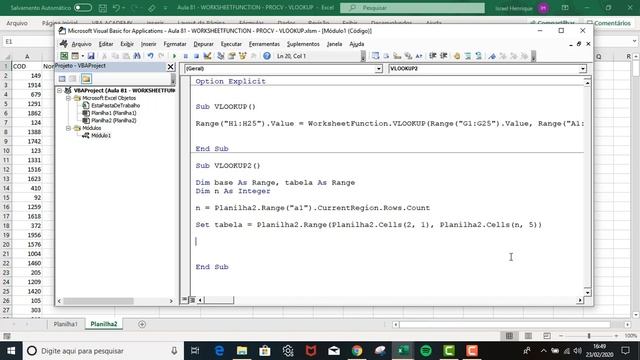Toggle the Salvamento Automático switch in Excel
Image resolution: width=640 pixels, height=360 pixels.
pyautogui.click(x=83, y=8)
